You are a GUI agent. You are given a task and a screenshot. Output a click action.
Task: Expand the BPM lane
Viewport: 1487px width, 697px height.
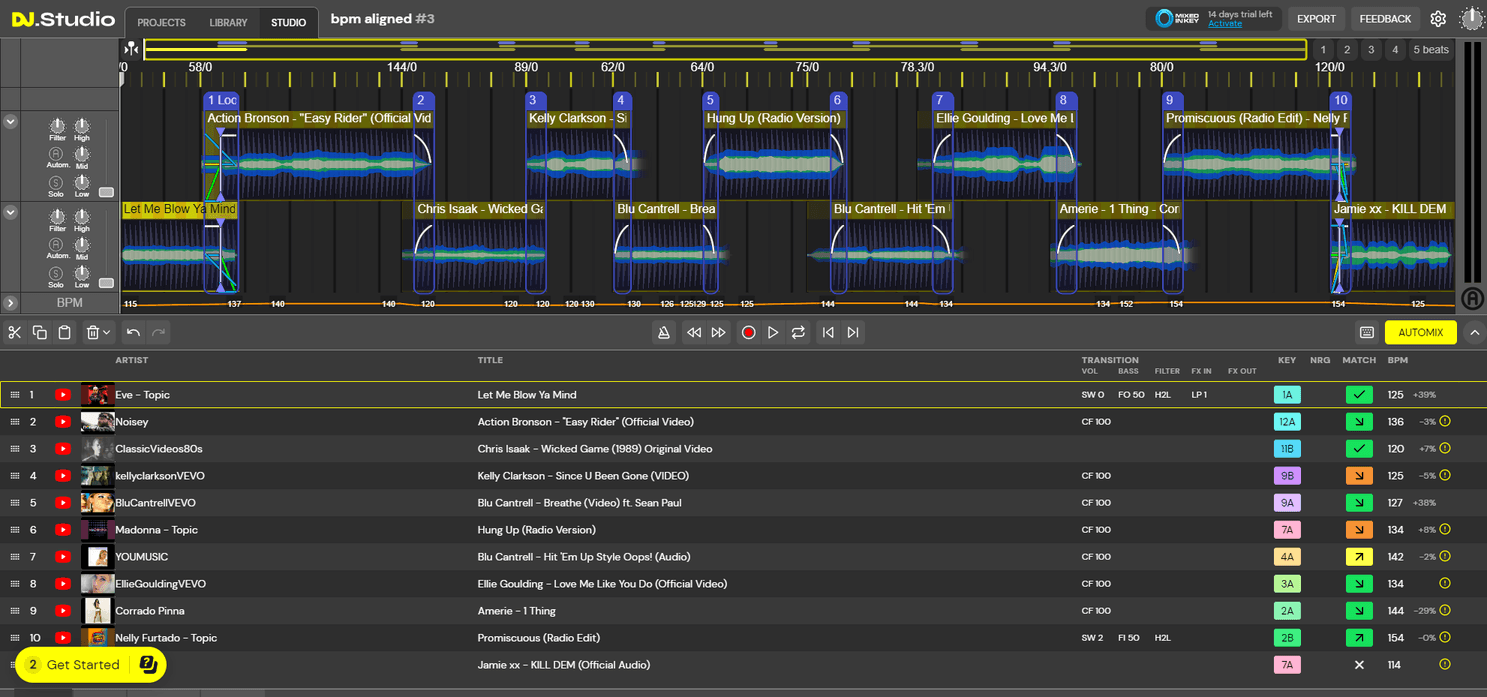pos(10,303)
